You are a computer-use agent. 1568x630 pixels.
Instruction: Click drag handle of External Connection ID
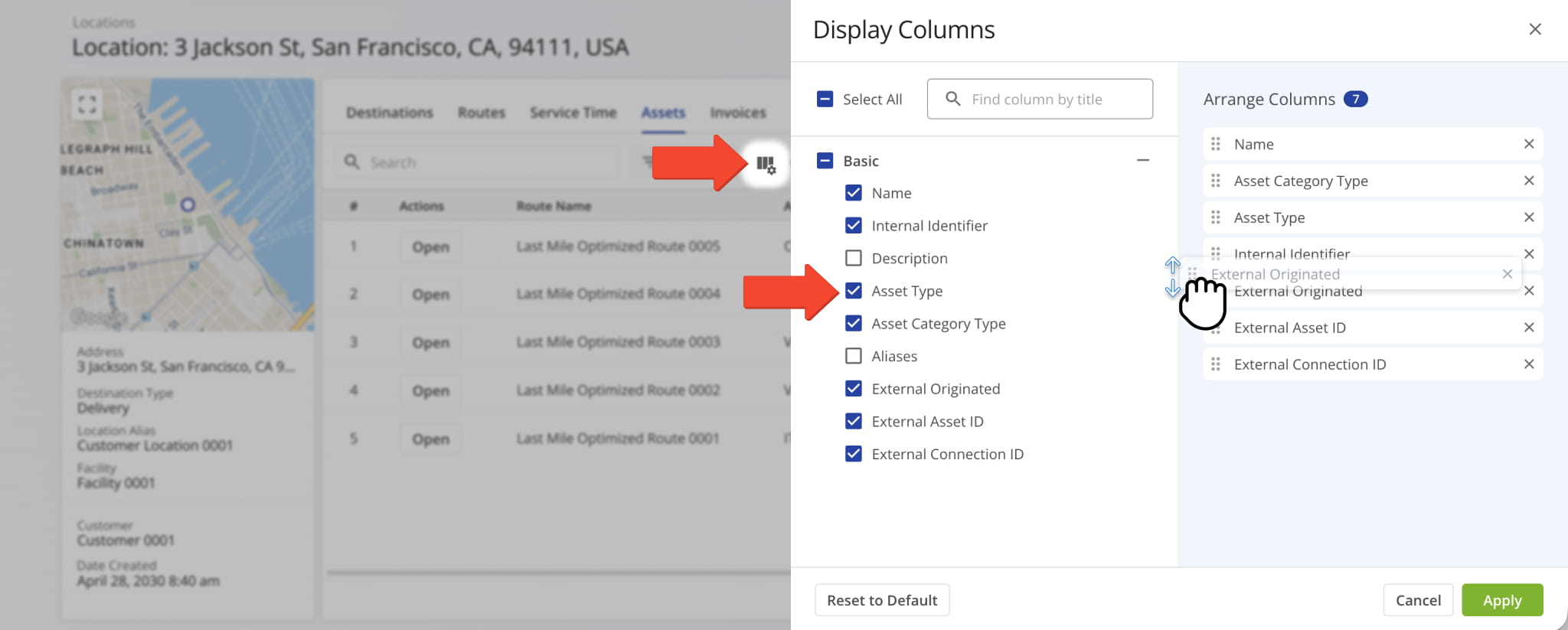click(x=1216, y=364)
